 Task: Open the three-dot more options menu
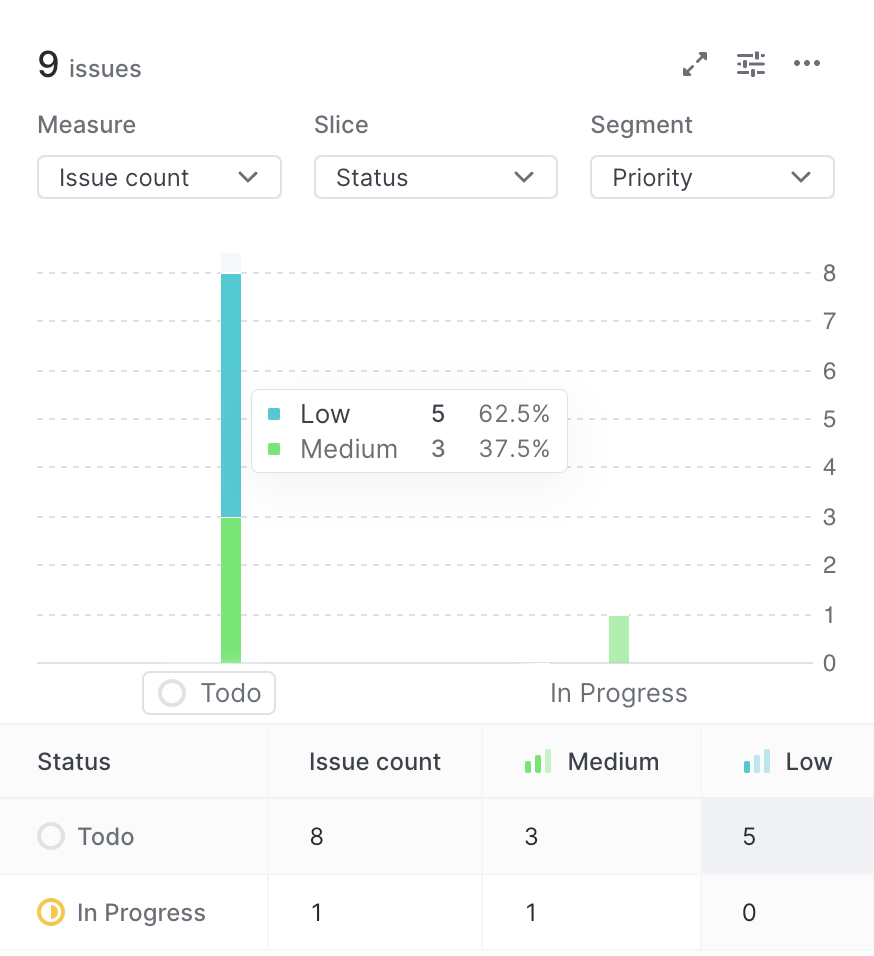tap(807, 65)
